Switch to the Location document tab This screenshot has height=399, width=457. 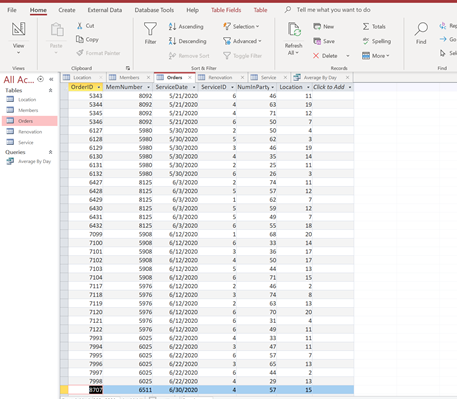(82, 77)
